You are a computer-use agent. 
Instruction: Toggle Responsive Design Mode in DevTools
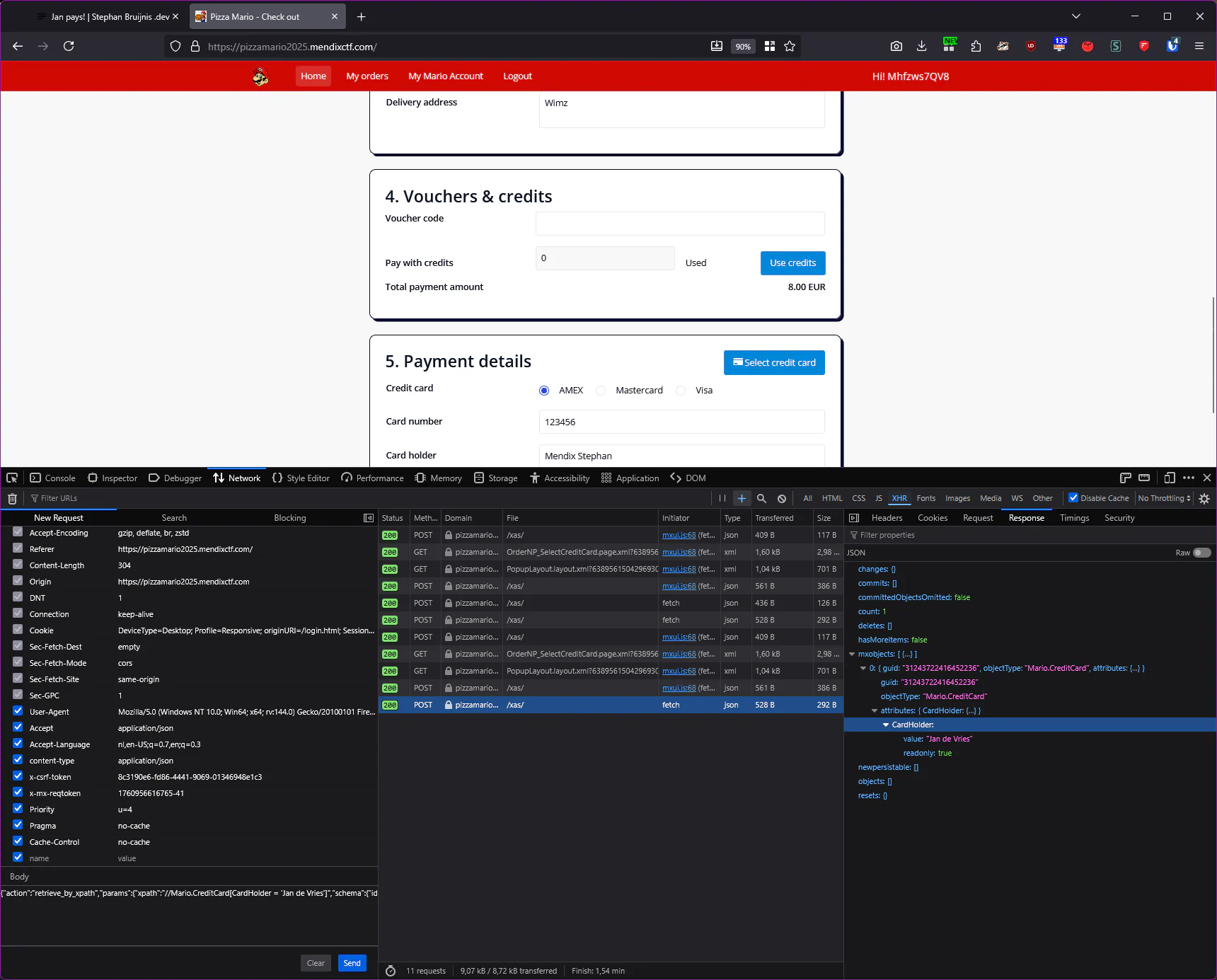pyautogui.click(x=1170, y=478)
